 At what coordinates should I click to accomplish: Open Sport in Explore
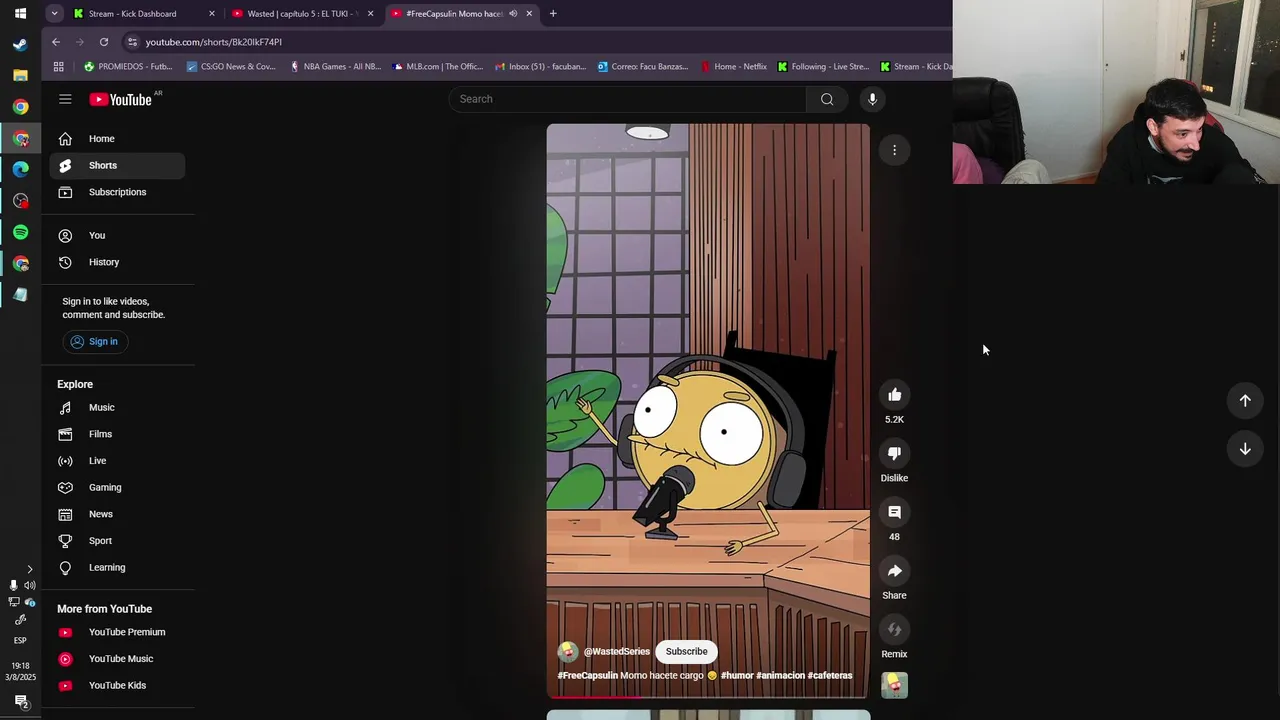click(117, 541)
